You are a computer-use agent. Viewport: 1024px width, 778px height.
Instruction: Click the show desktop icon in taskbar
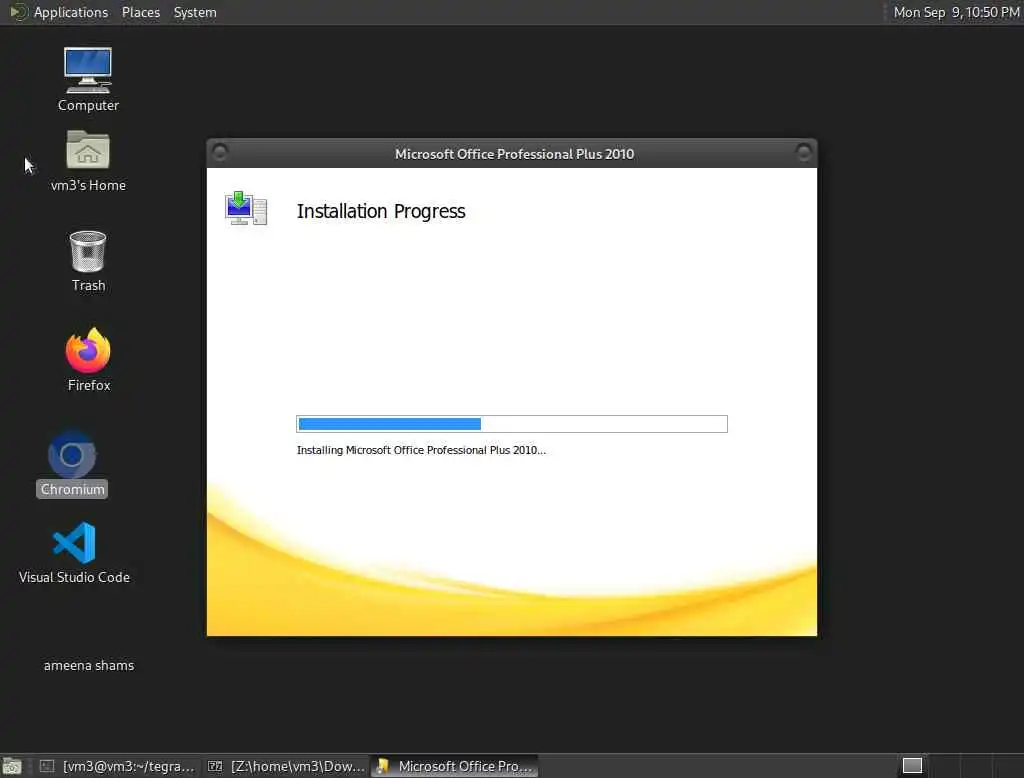[x=12, y=766]
